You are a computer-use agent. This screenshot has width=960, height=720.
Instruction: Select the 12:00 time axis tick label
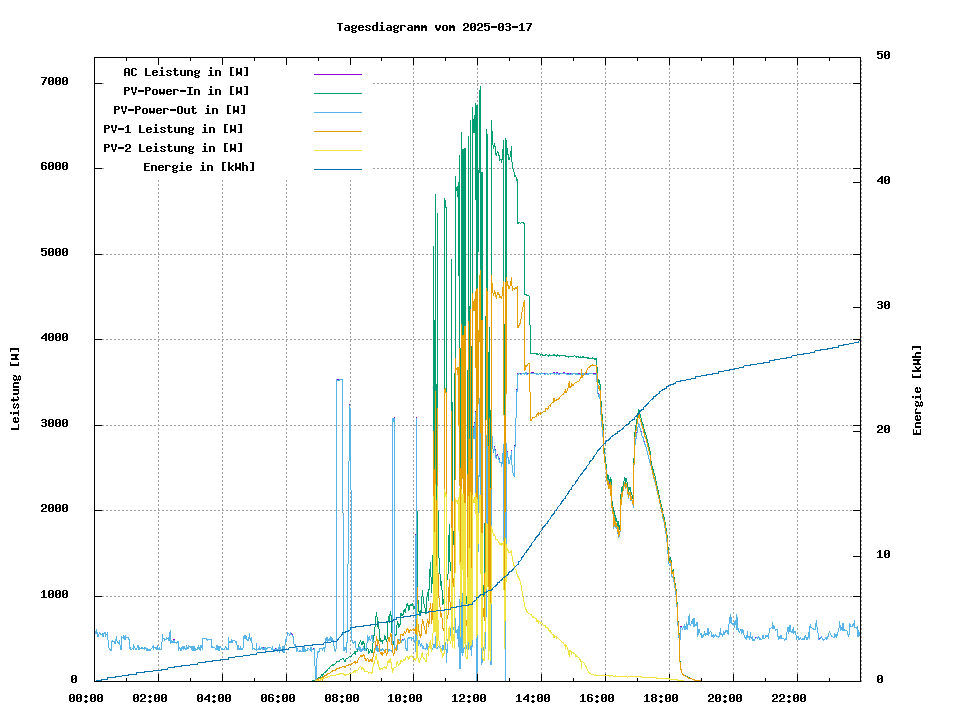tap(469, 698)
